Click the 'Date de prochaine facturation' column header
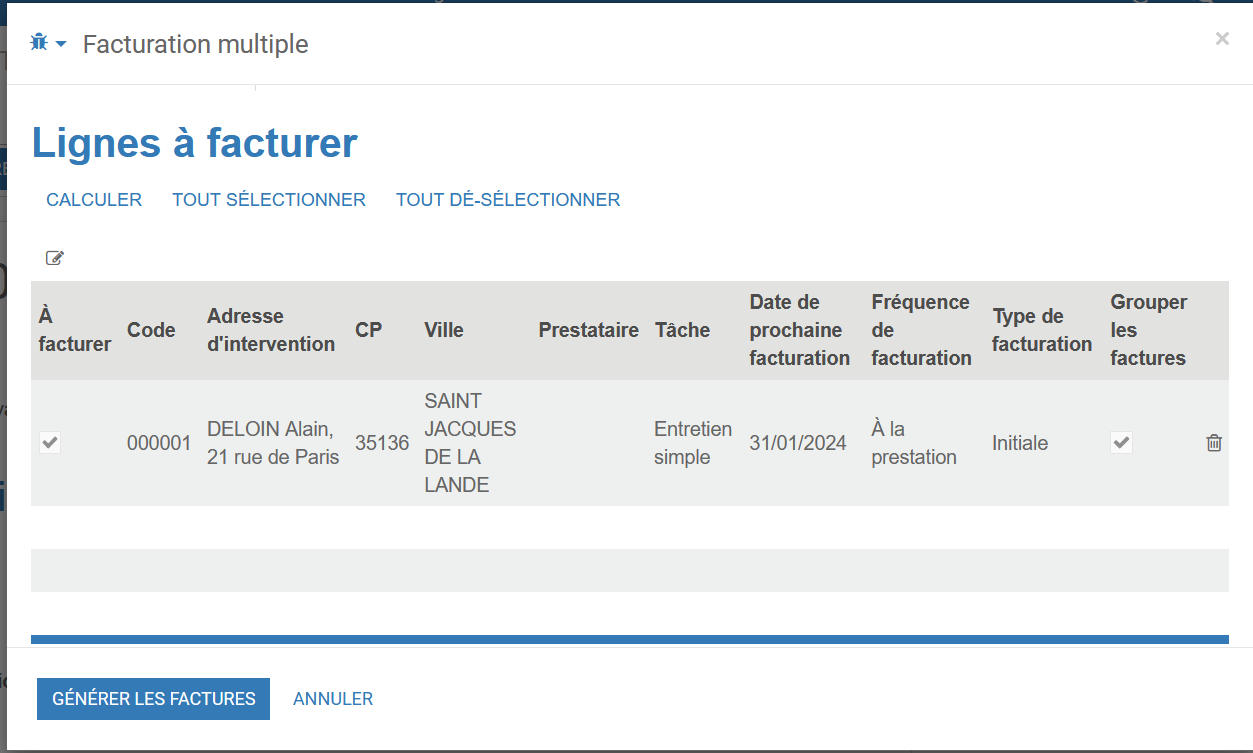1253x753 pixels. click(x=799, y=330)
